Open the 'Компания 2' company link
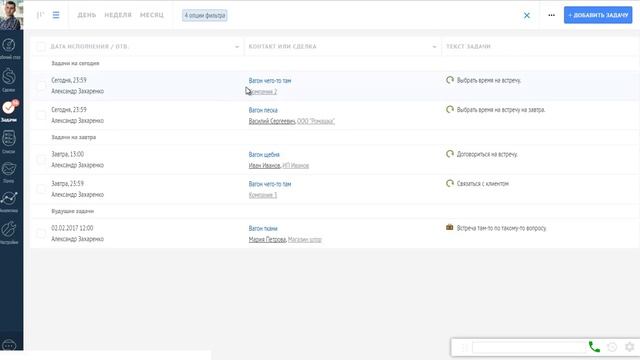The width and height of the screenshot is (640, 360). pos(263,92)
